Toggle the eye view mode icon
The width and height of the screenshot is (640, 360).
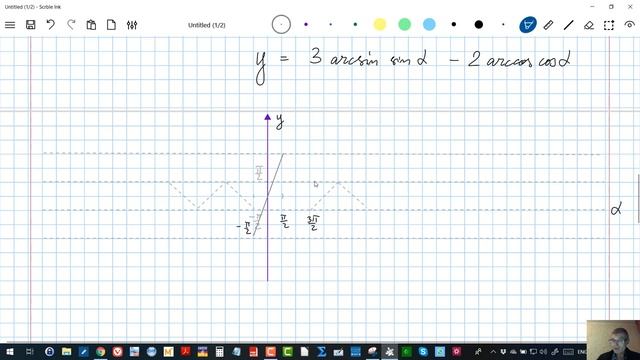(629, 24)
